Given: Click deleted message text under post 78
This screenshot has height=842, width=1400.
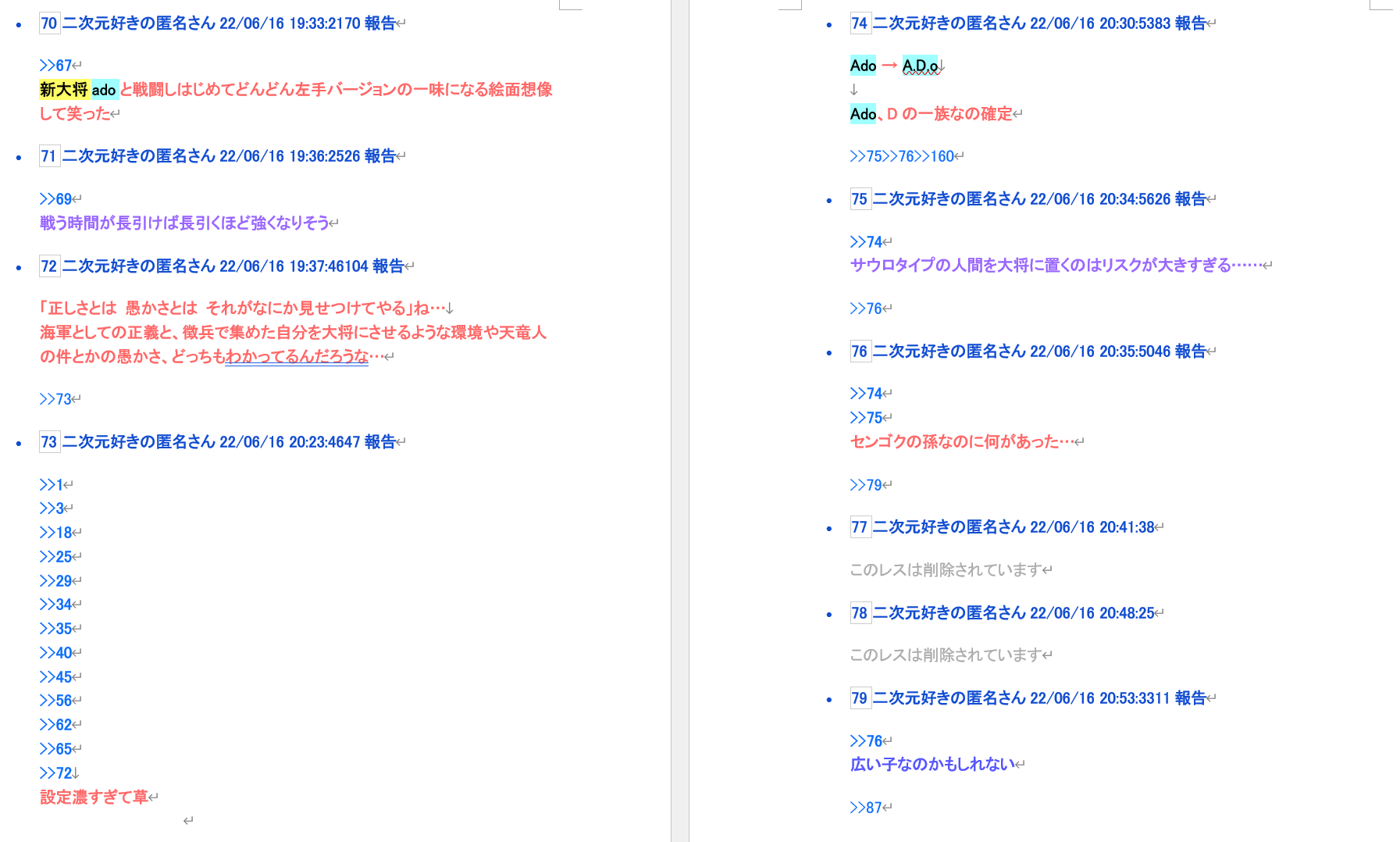Looking at the screenshot, I should (946, 655).
